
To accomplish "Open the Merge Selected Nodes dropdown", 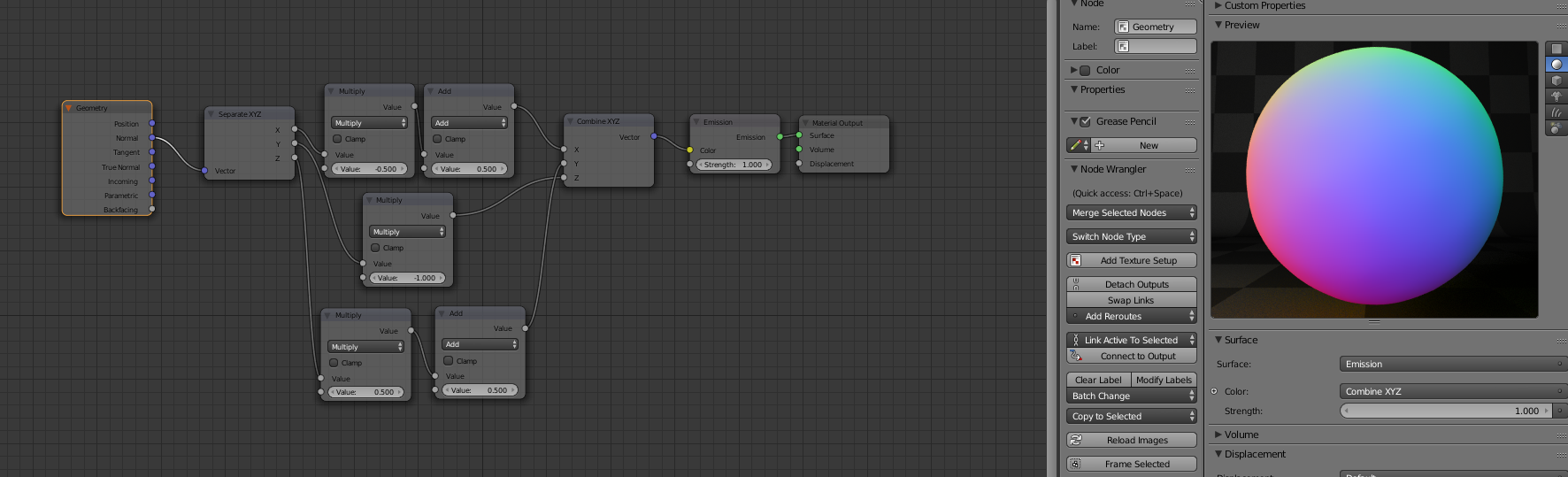I will [1132, 212].
